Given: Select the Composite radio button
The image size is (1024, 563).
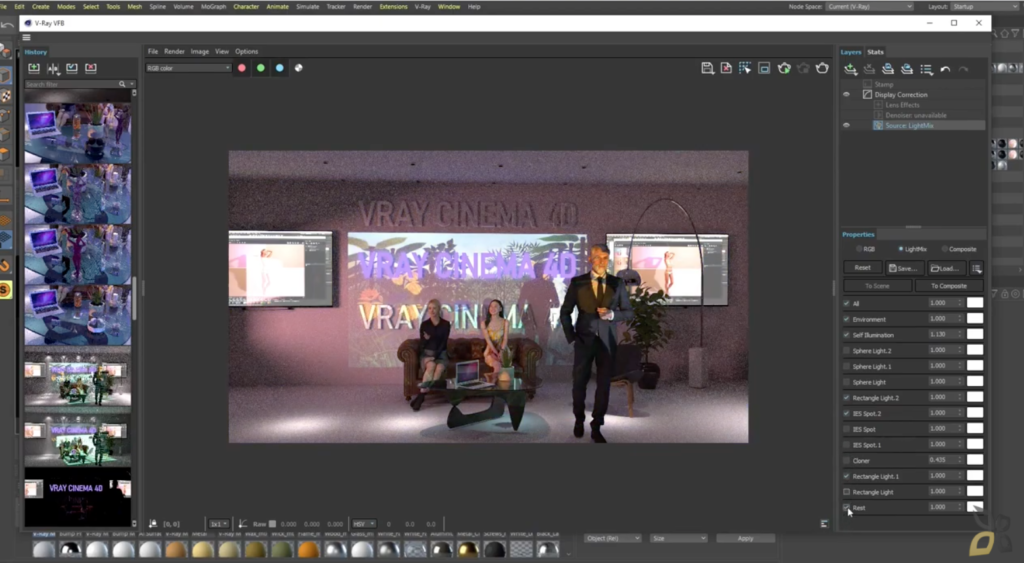Looking at the screenshot, I should (944, 249).
